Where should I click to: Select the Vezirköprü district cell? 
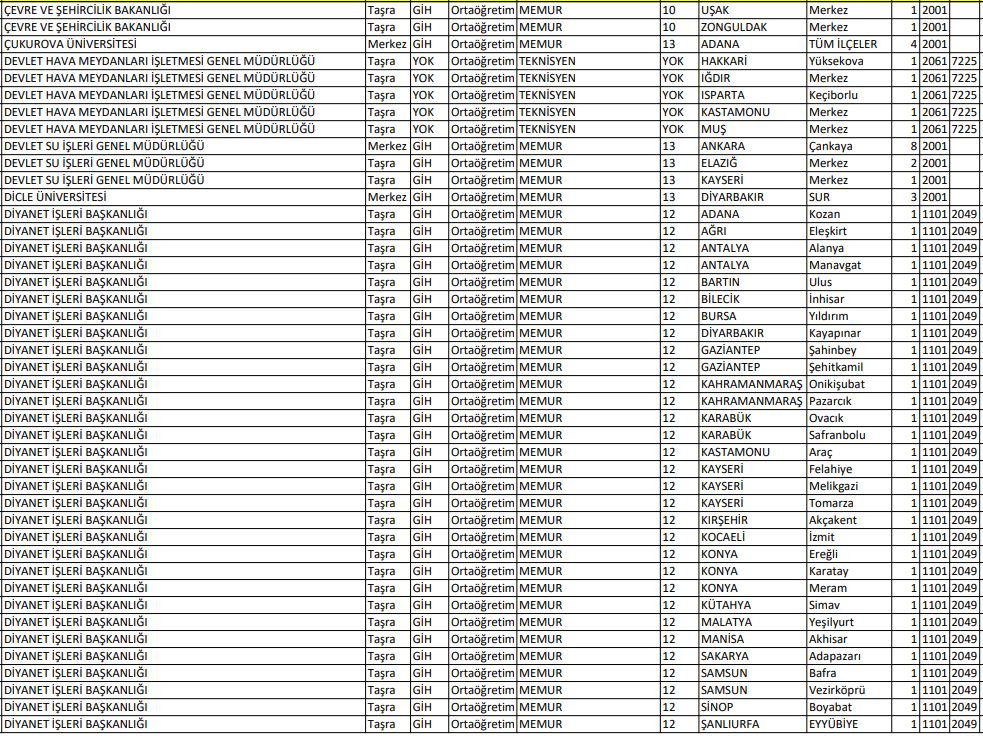[849, 690]
